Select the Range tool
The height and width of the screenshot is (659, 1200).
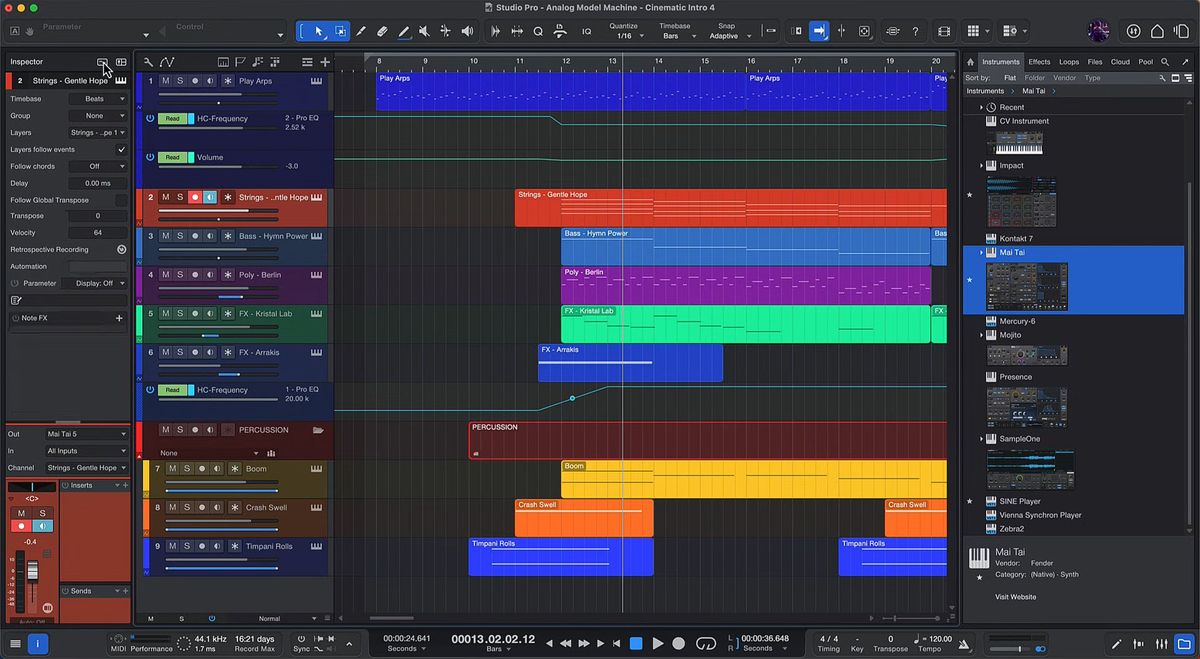341,31
